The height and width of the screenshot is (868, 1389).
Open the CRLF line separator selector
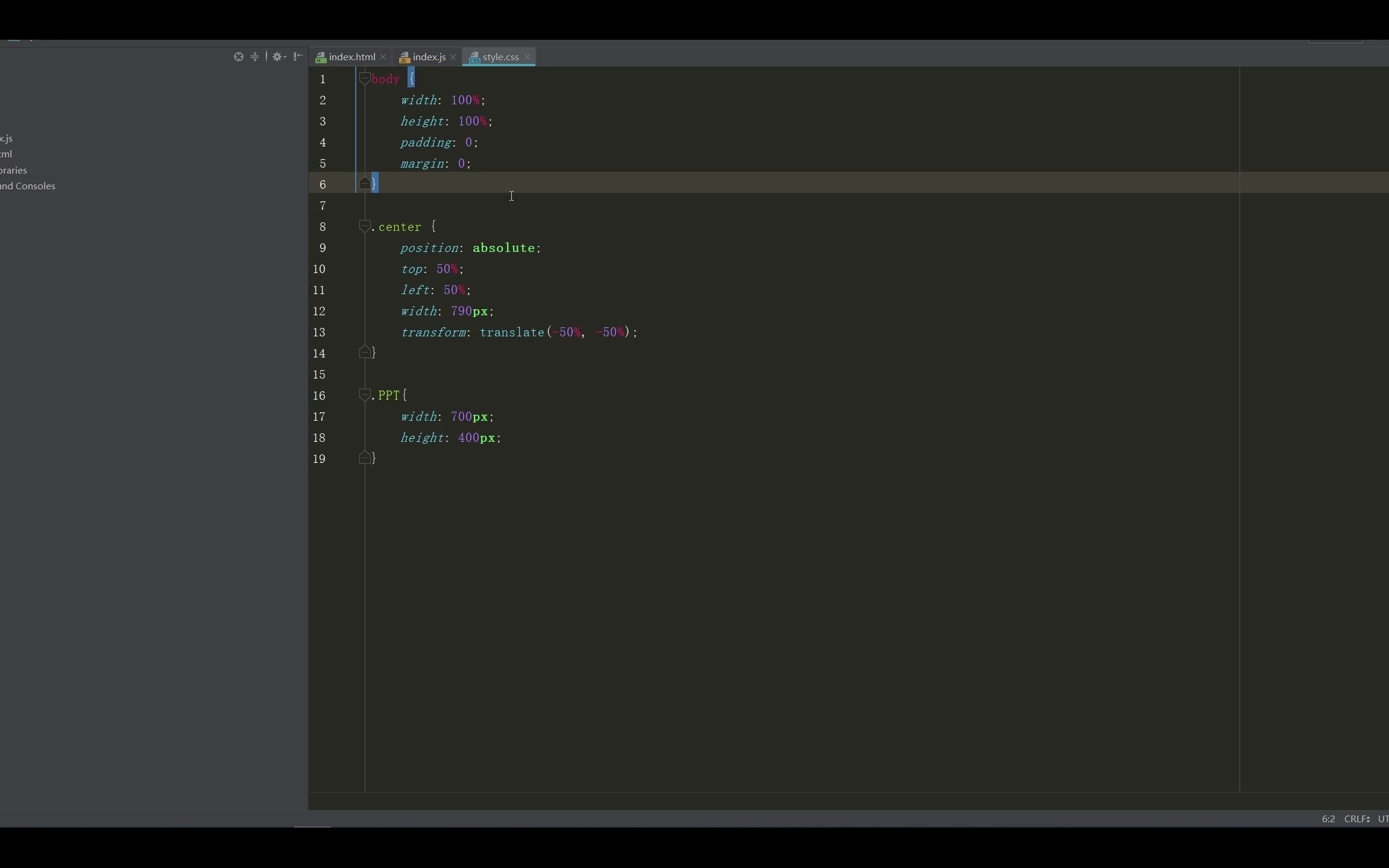tap(1356, 819)
